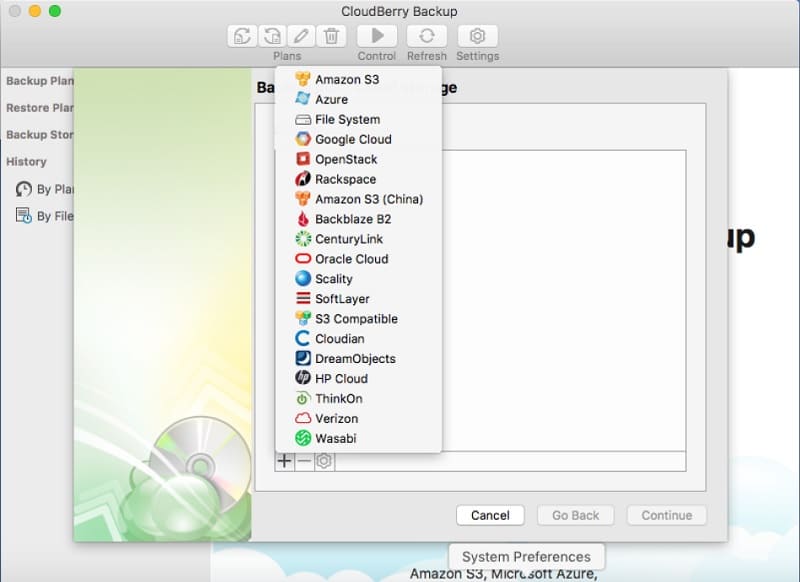The height and width of the screenshot is (582, 800).
Task: Select File System storage option
Action: point(358,119)
